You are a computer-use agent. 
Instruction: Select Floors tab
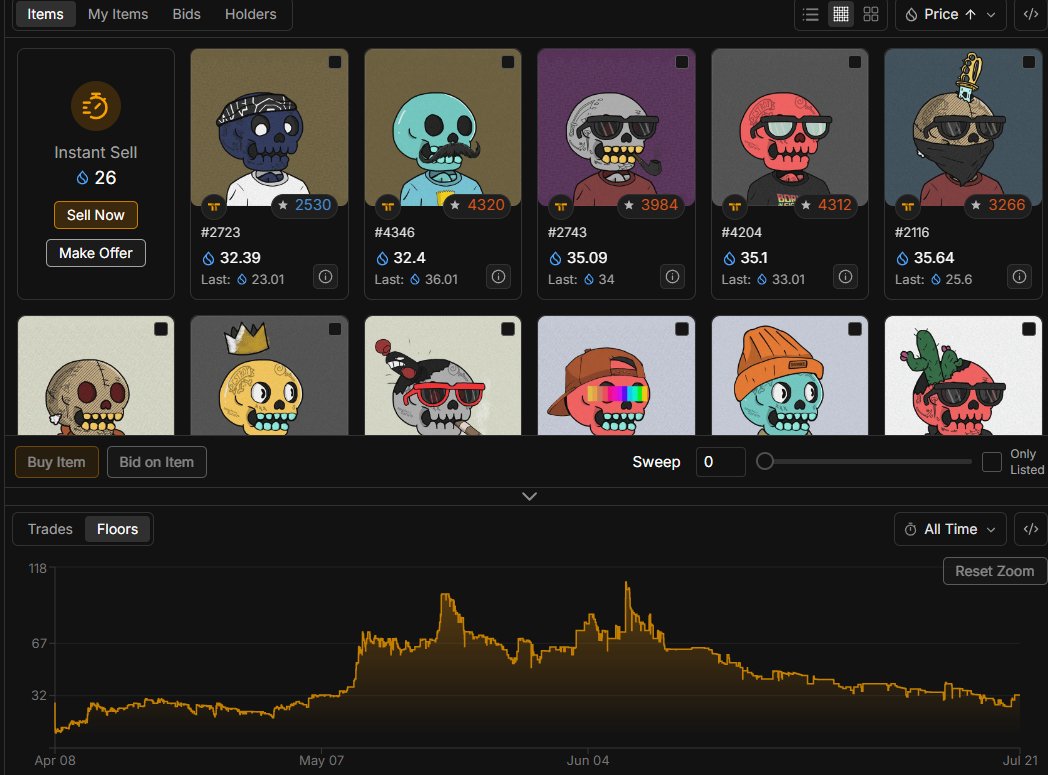118,529
